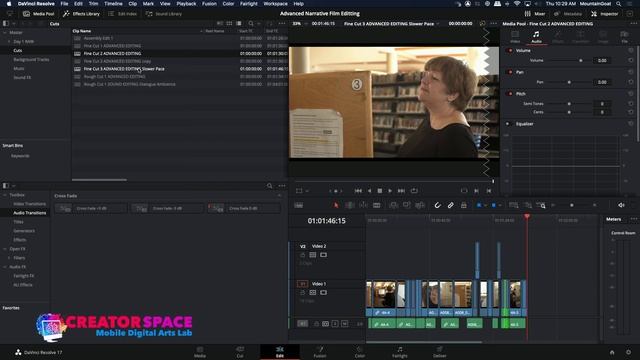Switch to the Video inspector tab
The image size is (640, 360).
(x=515, y=37)
